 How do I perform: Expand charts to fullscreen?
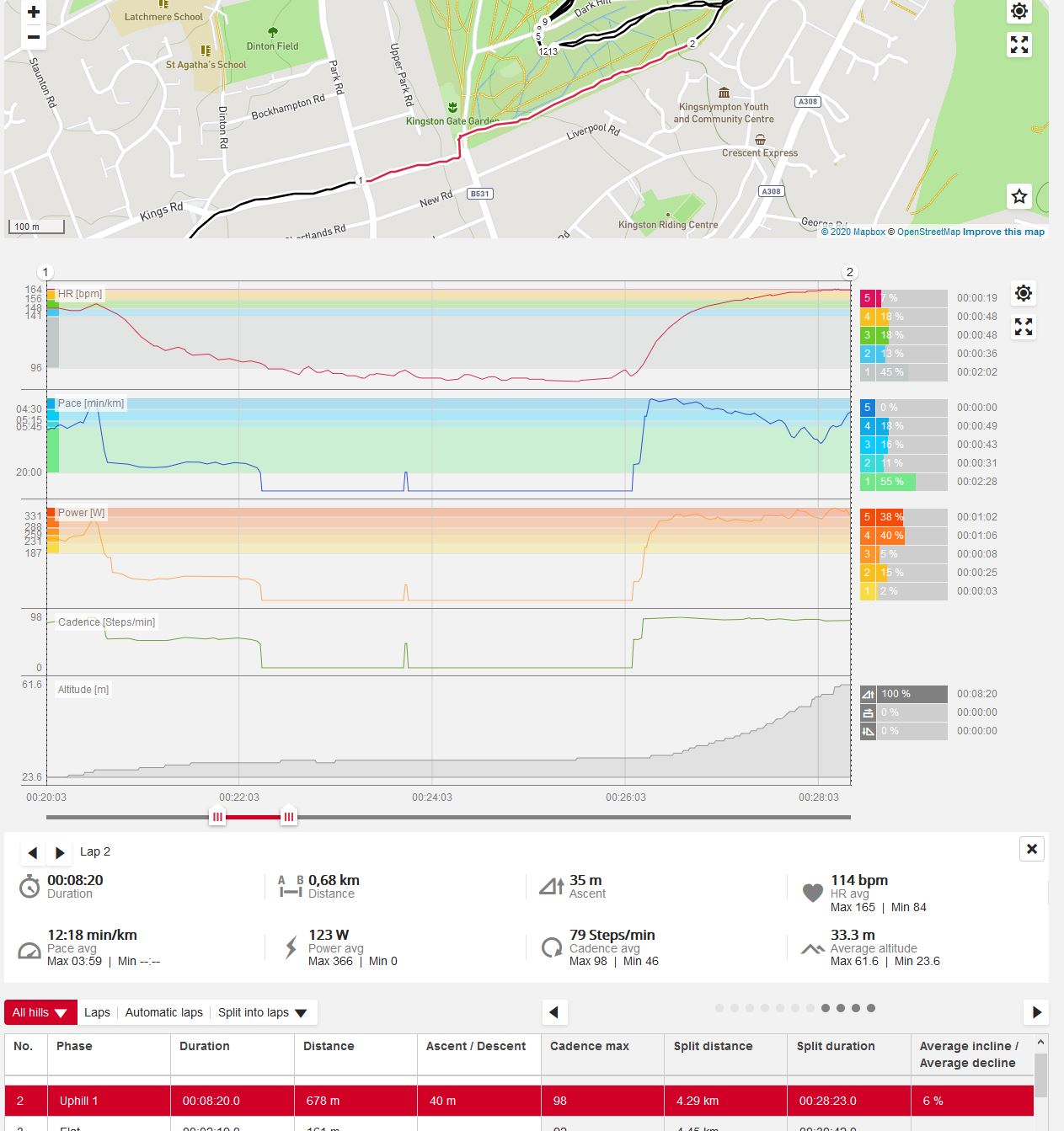[x=1024, y=327]
